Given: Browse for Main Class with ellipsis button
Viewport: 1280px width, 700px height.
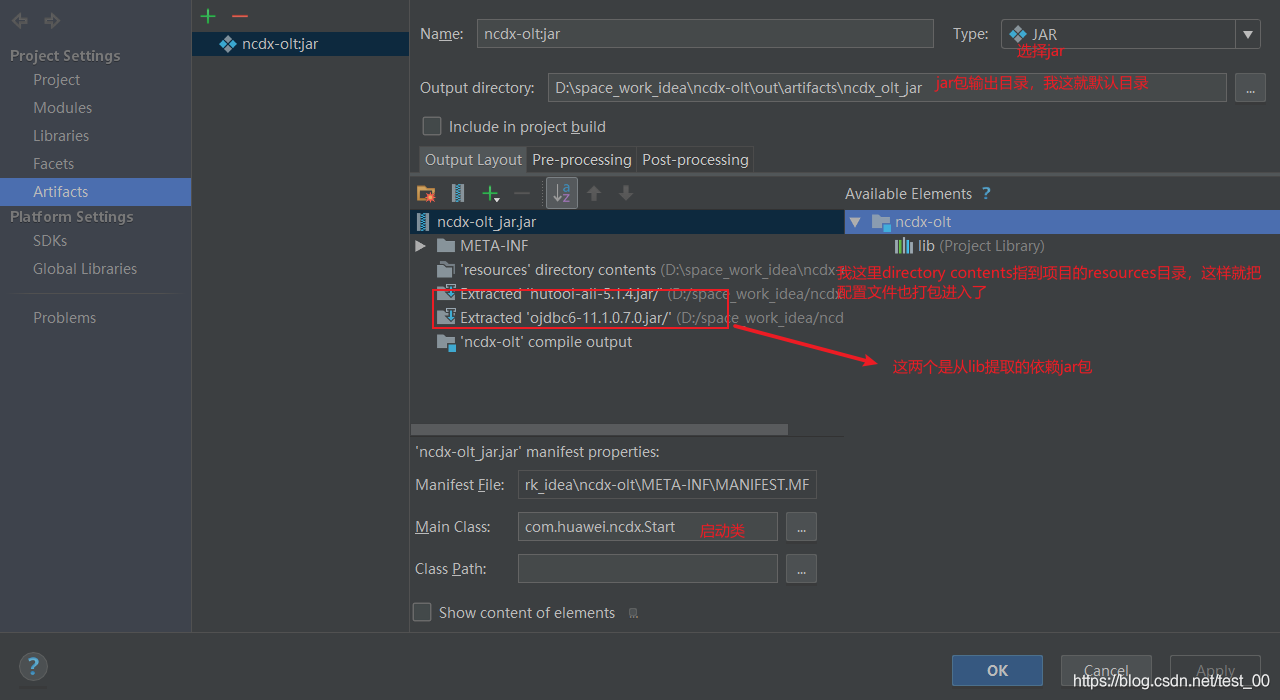Looking at the screenshot, I should pos(801,526).
